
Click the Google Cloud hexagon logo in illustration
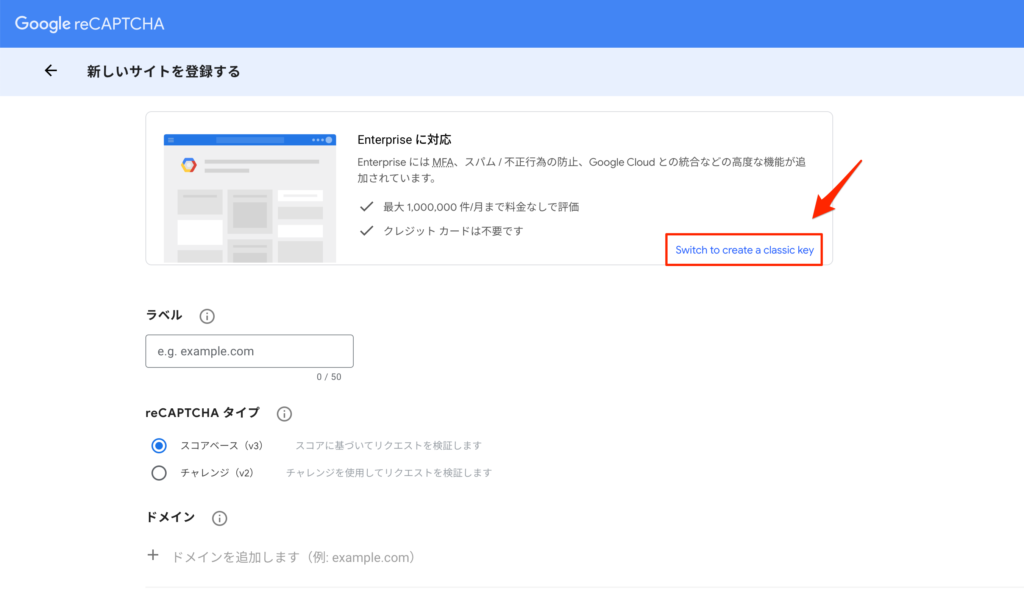click(x=188, y=165)
